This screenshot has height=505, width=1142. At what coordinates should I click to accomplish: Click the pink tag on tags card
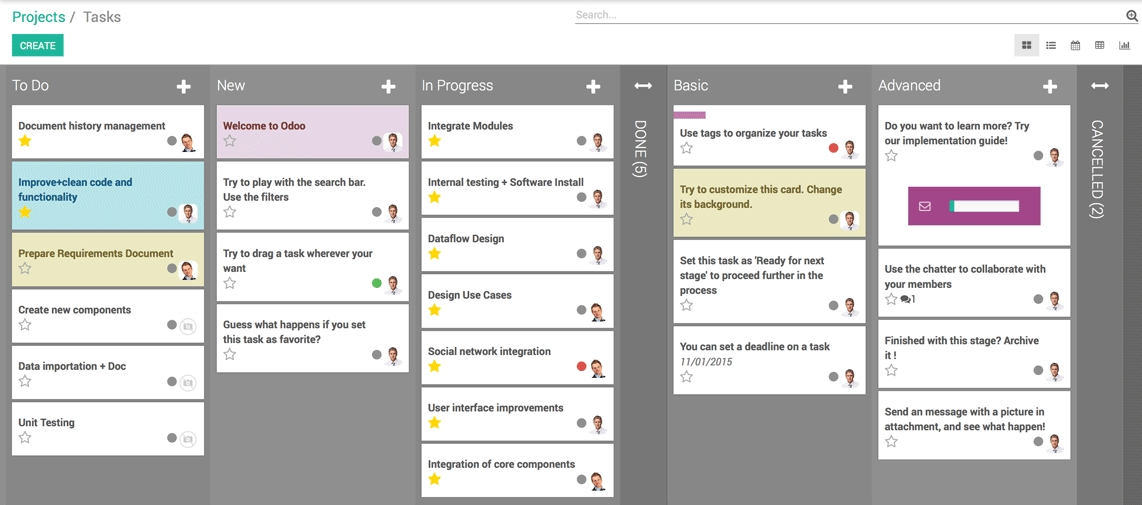(x=690, y=115)
